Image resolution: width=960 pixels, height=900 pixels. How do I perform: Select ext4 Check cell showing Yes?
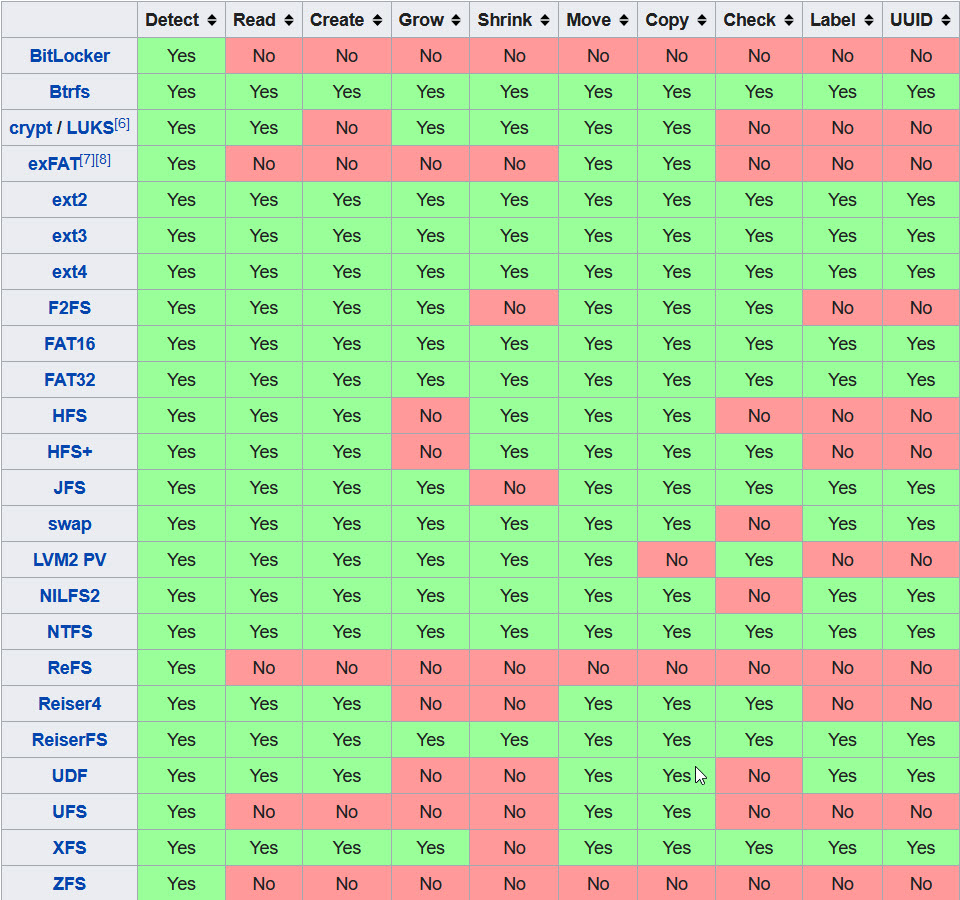(x=759, y=272)
